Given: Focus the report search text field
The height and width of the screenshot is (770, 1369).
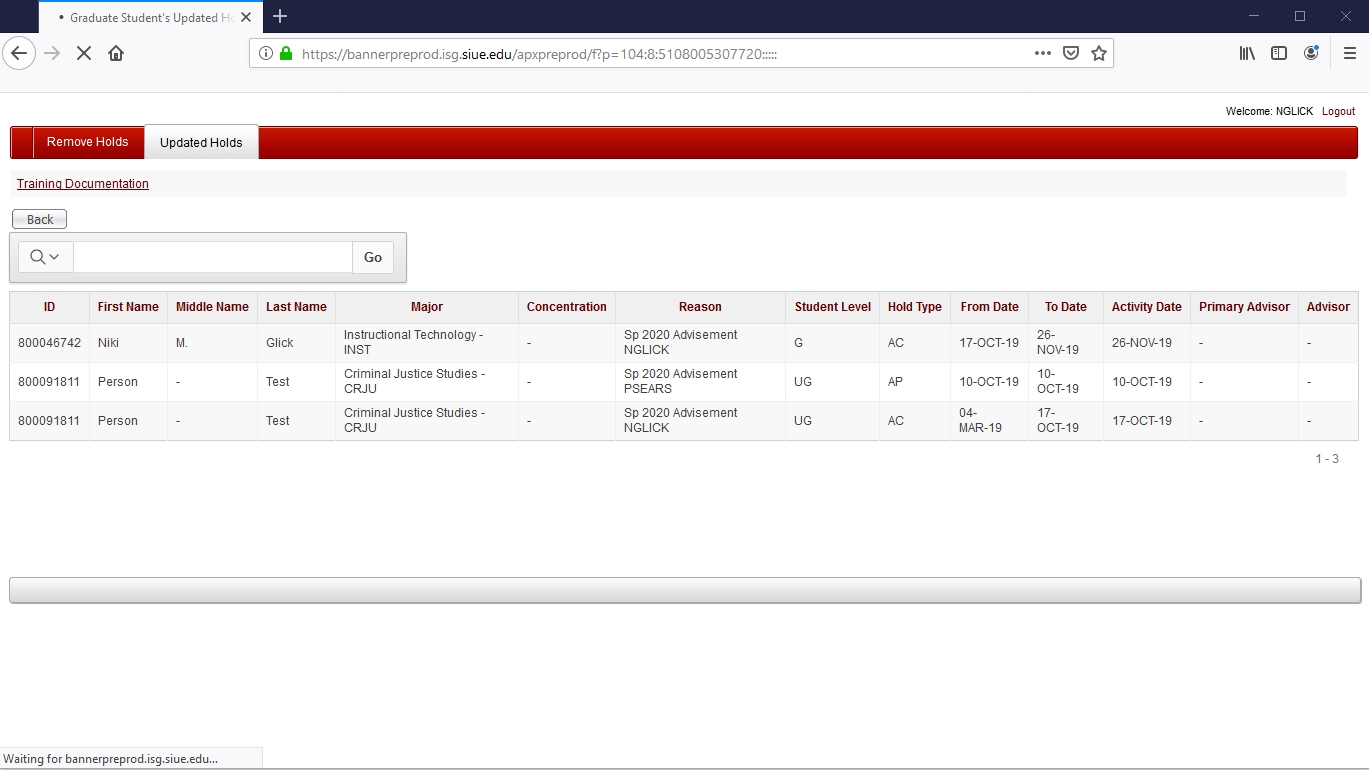Looking at the screenshot, I should pos(212,257).
